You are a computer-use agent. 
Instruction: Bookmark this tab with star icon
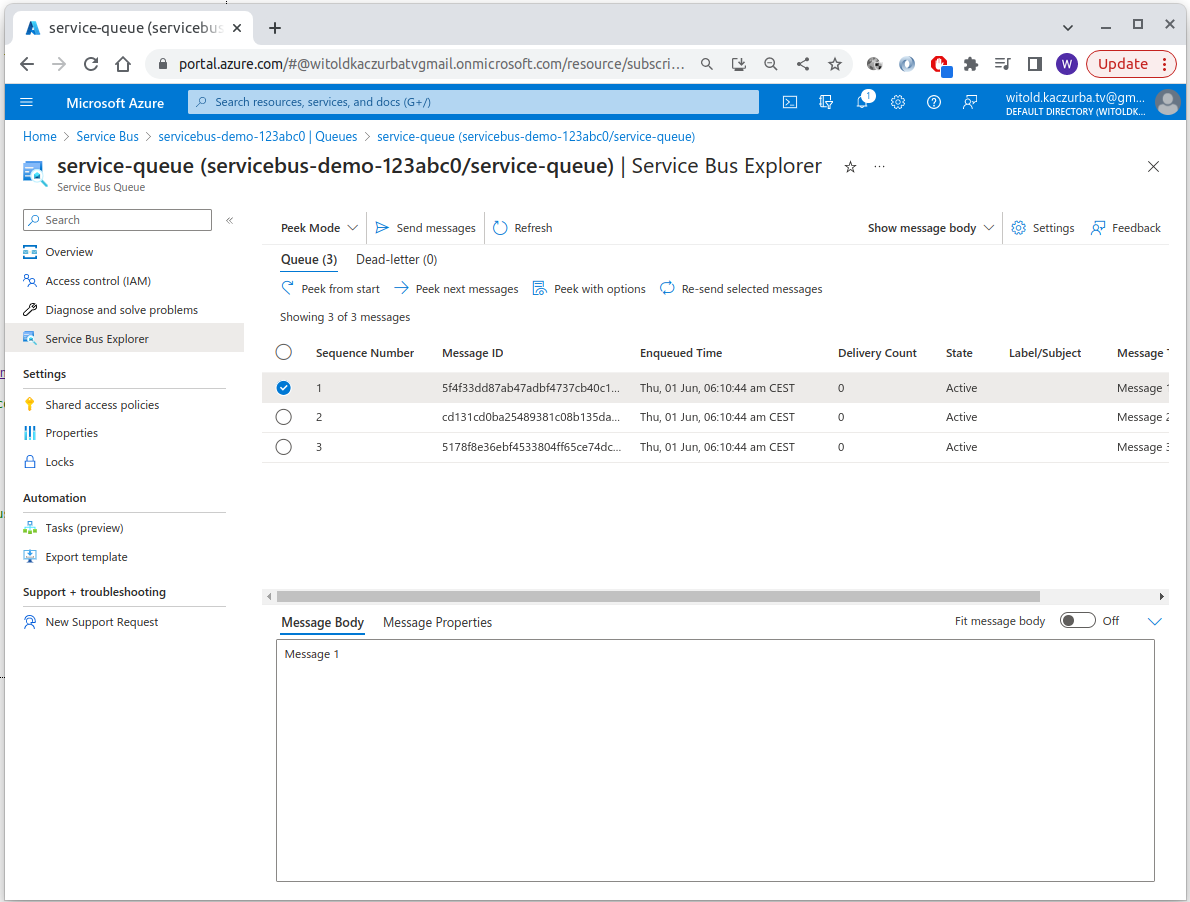(x=835, y=64)
